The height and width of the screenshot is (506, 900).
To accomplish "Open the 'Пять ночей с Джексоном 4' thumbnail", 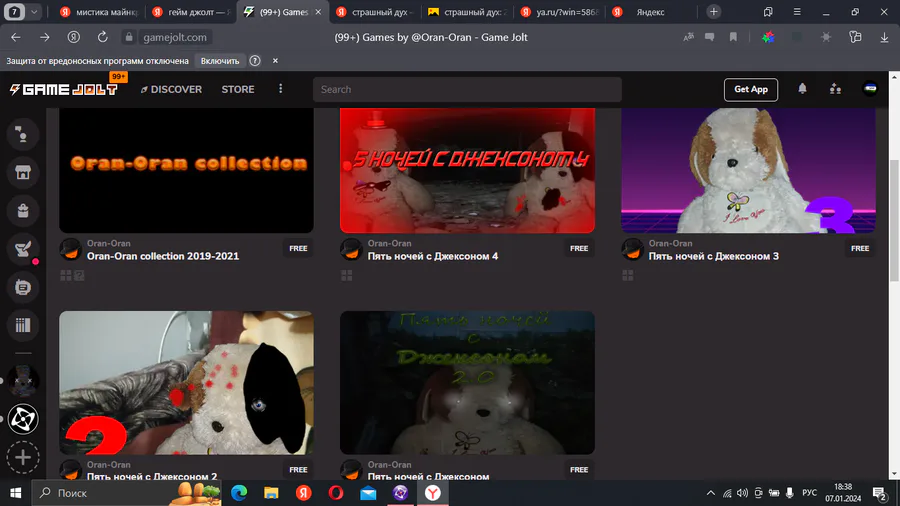I will 467,170.
